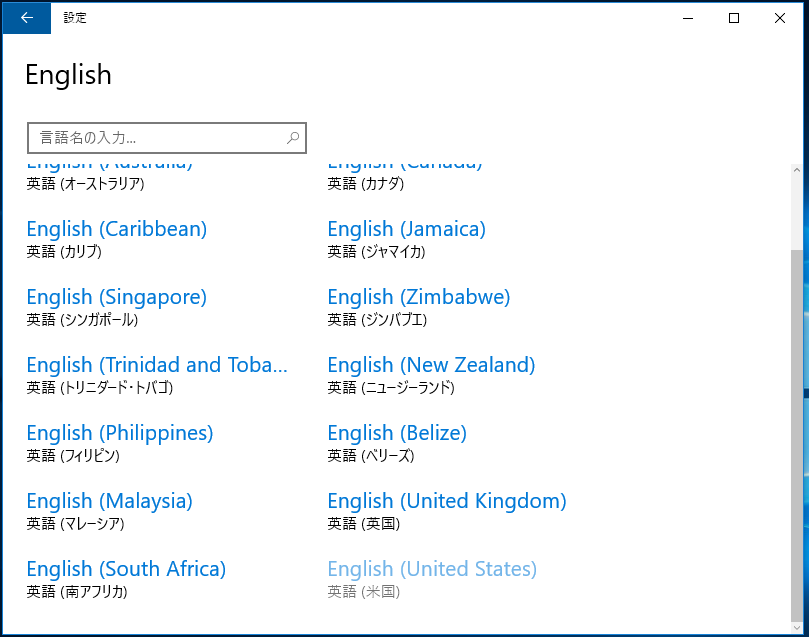Choose English (New Zealand)

pyautogui.click(x=431, y=375)
